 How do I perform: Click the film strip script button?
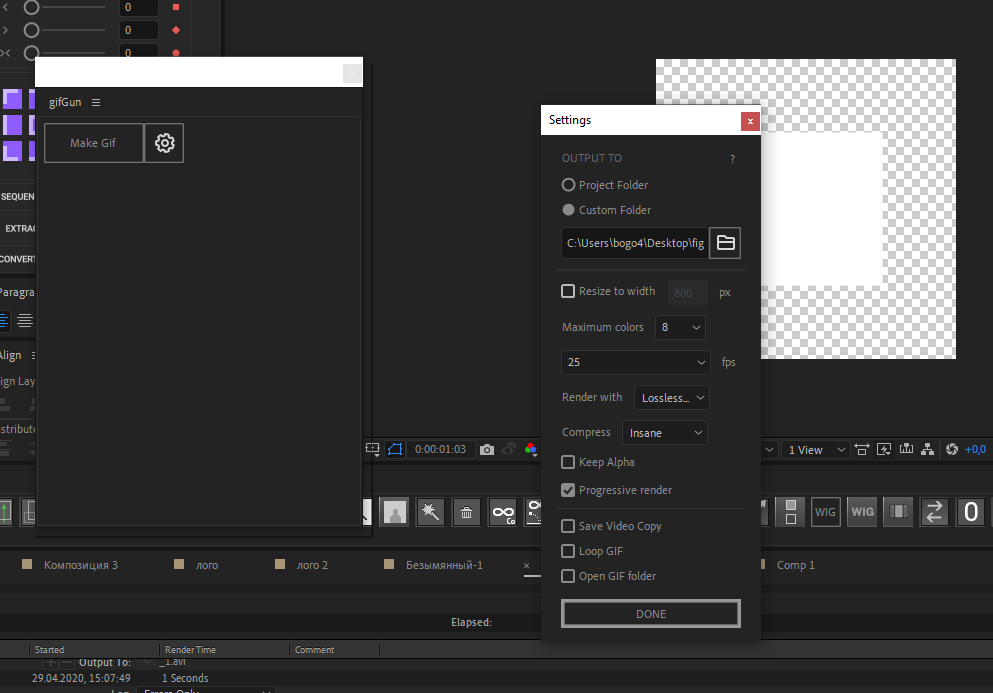point(898,512)
